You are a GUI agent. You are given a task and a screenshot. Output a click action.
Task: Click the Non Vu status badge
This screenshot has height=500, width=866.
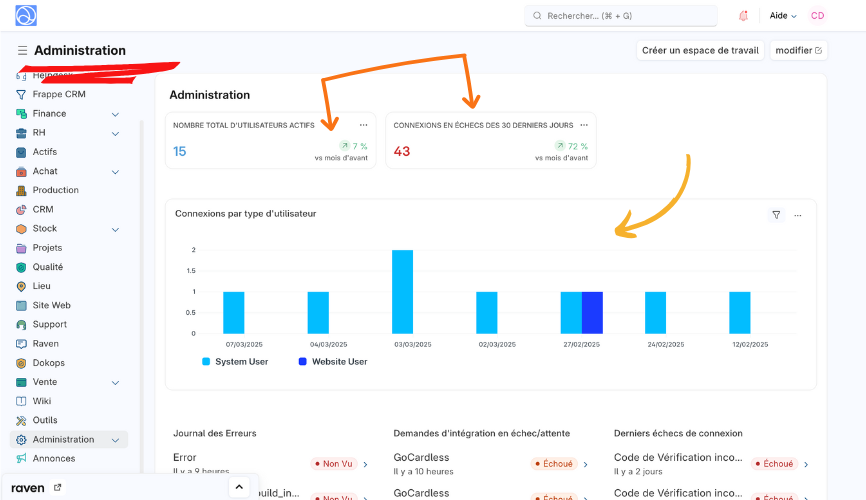click(x=334, y=464)
